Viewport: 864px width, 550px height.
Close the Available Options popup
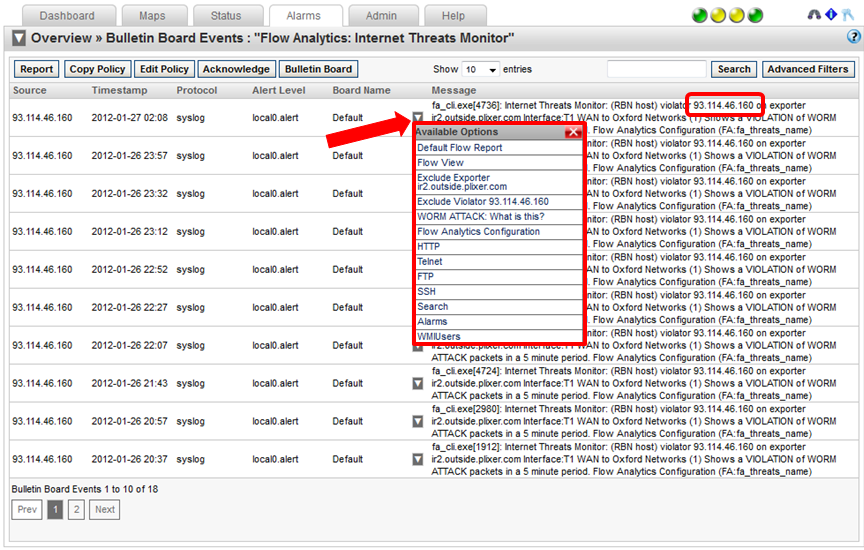pos(573,132)
